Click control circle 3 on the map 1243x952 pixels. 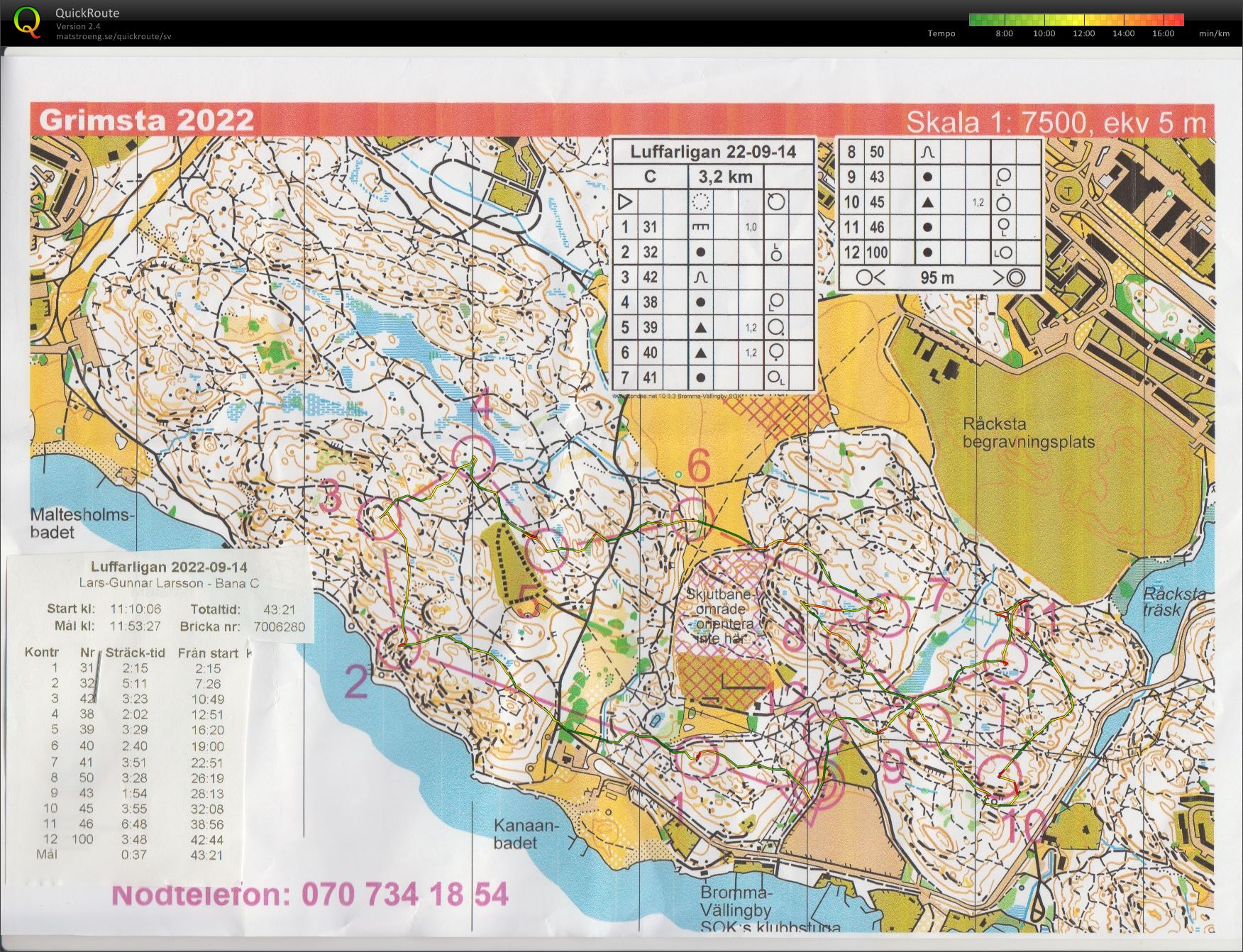coord(380,519)
